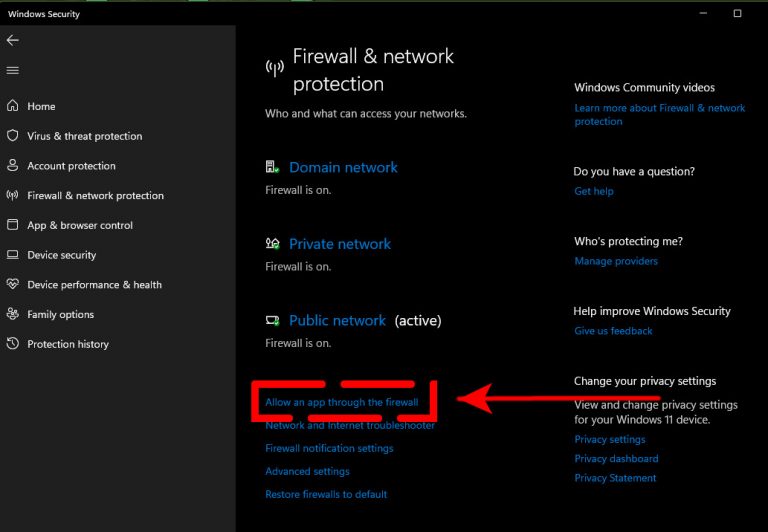Click the Privacy dashboard link
The image size is (768, 532).
[617, 459]
